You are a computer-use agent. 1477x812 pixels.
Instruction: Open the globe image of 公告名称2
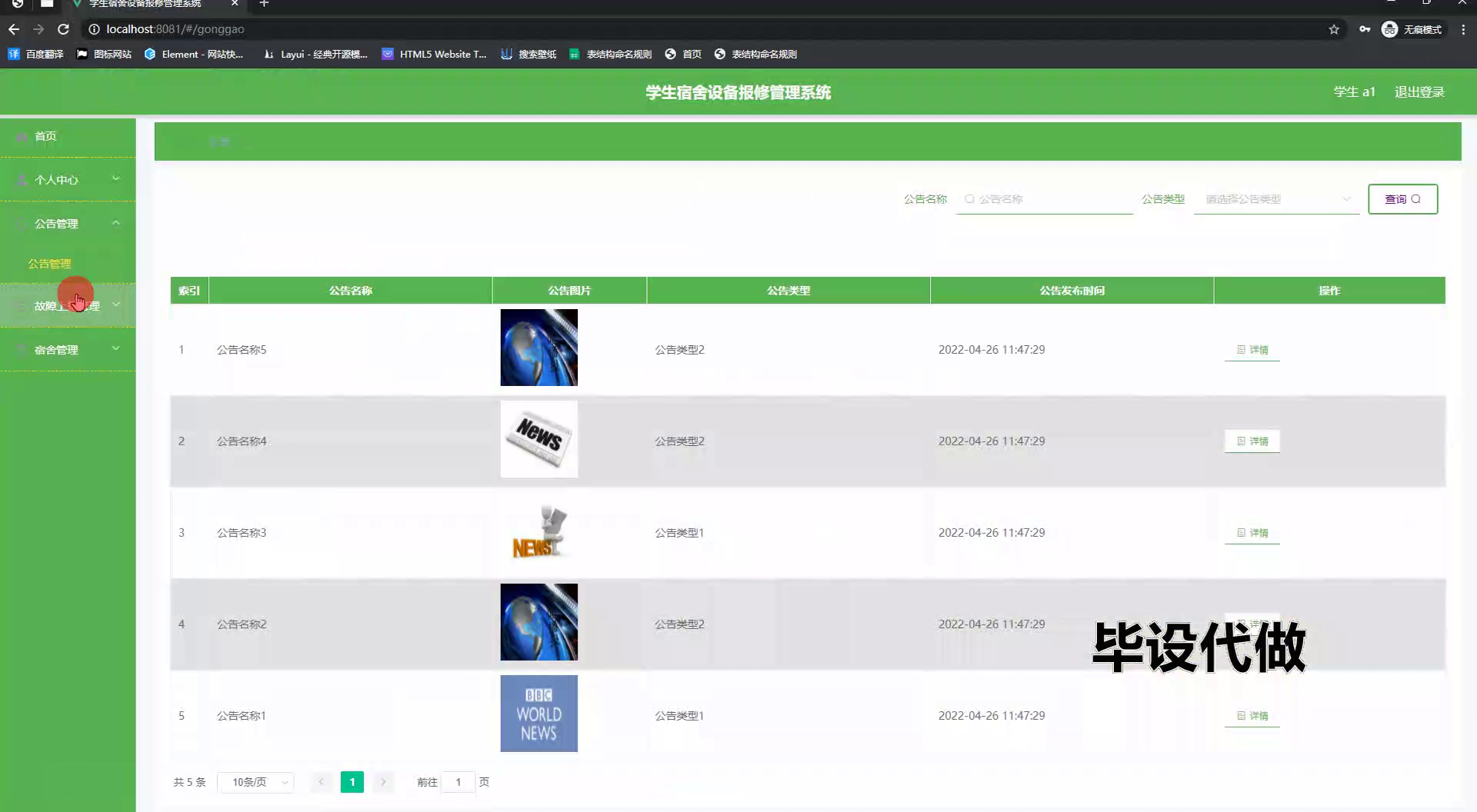pyautogui.click(x=538, y=622)
